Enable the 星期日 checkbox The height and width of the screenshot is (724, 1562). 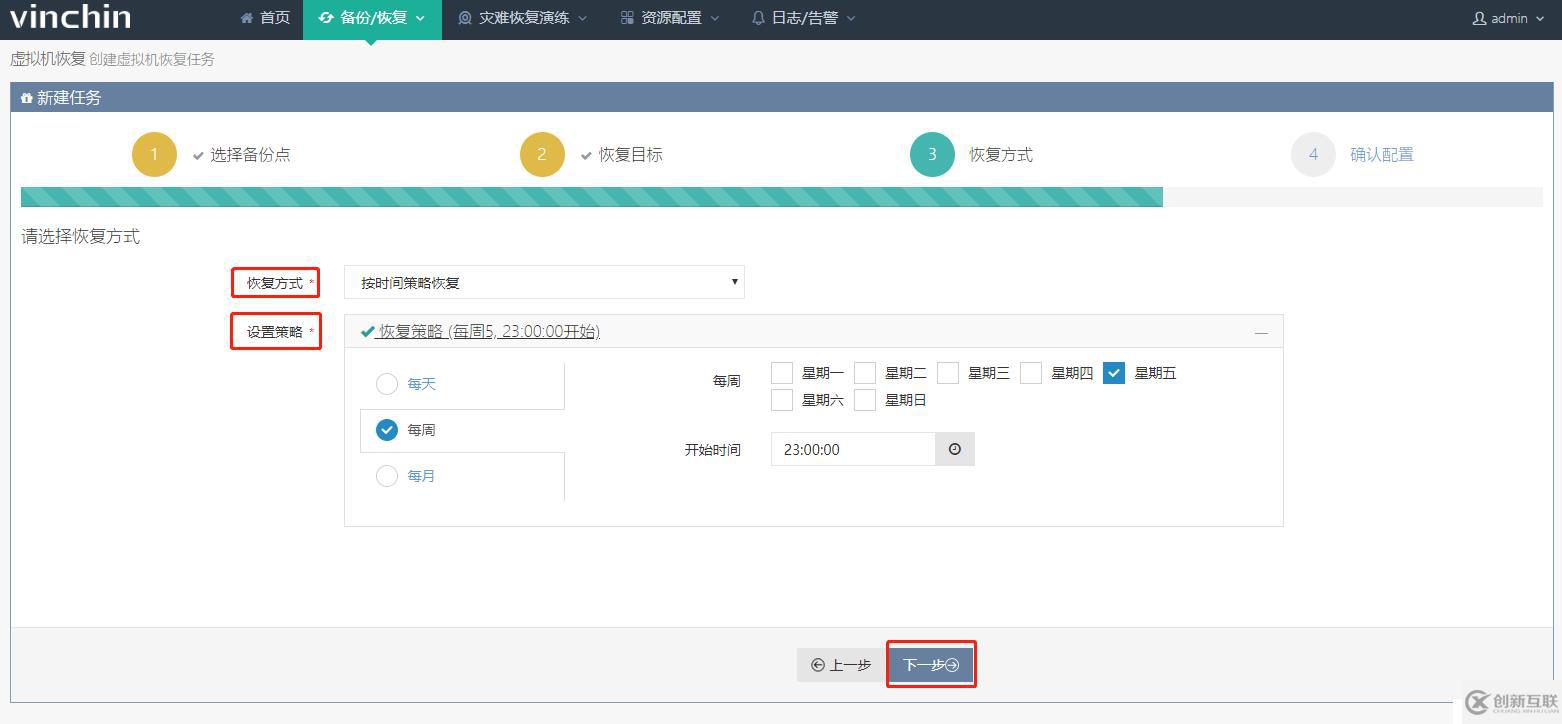[864, 399]
